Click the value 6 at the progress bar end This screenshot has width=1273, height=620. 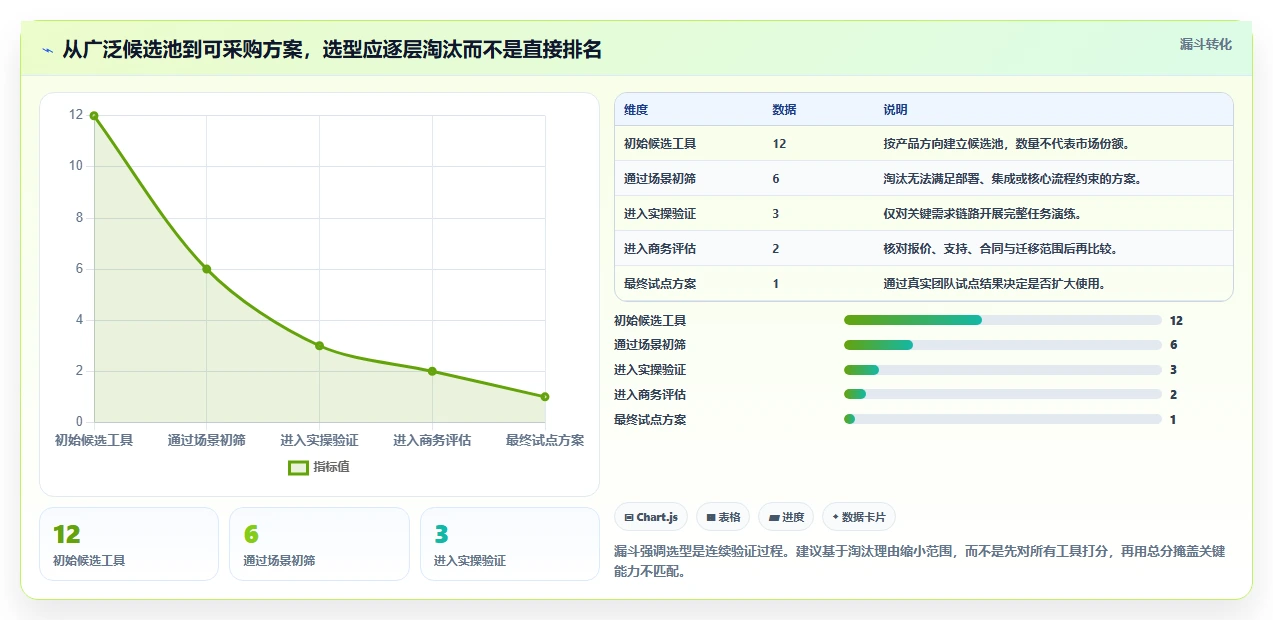[1174, 345]
